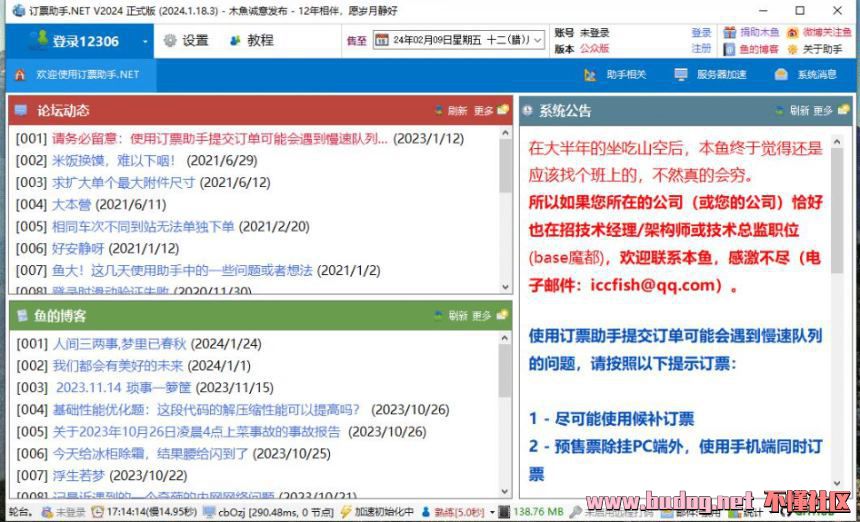Screen dimensions: 860x522
Task: Refresh the 论坛动态 panel
Action: [451, 111]
